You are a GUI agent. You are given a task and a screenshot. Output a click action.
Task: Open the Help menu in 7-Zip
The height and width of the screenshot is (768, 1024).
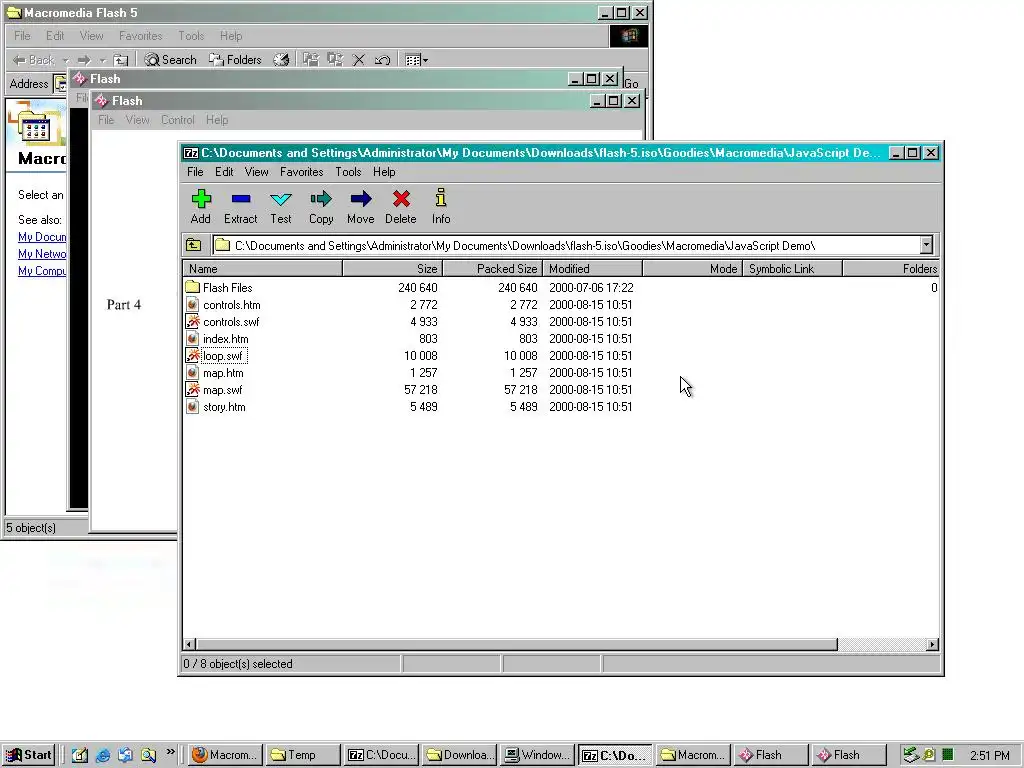coord(384,172)
